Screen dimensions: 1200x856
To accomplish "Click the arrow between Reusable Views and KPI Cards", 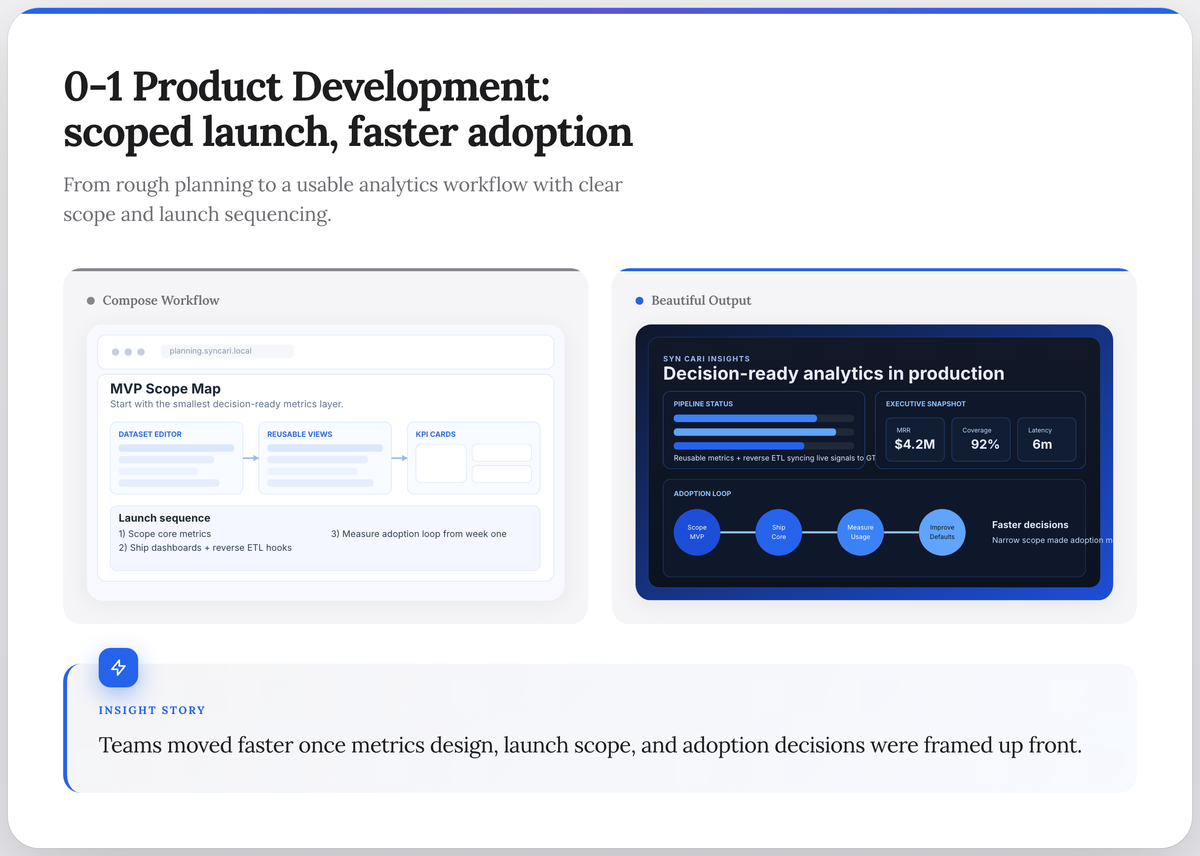I will pos(399,457).
